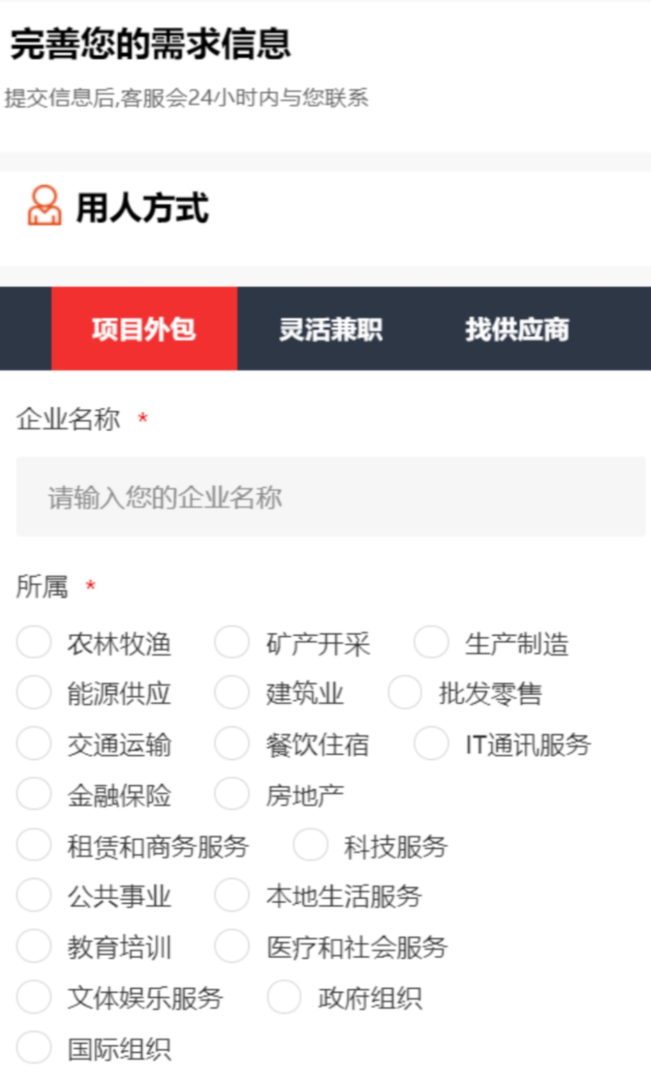Select the 餐饮住宿 radio button
Screen dimensions: 651x1085
(x=230, y=743)
